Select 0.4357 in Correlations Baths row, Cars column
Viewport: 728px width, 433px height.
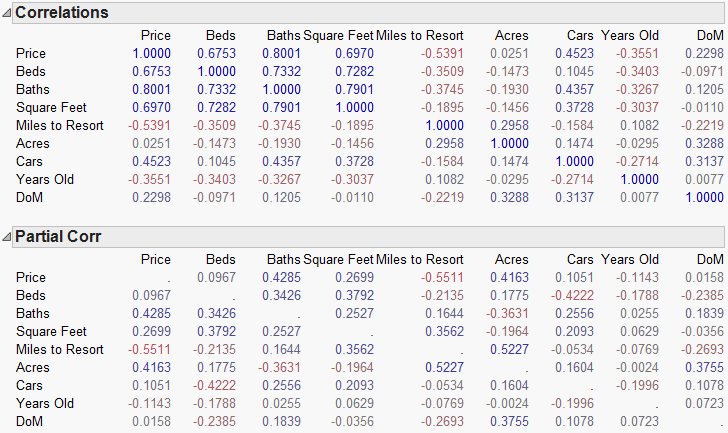(574, 90)
